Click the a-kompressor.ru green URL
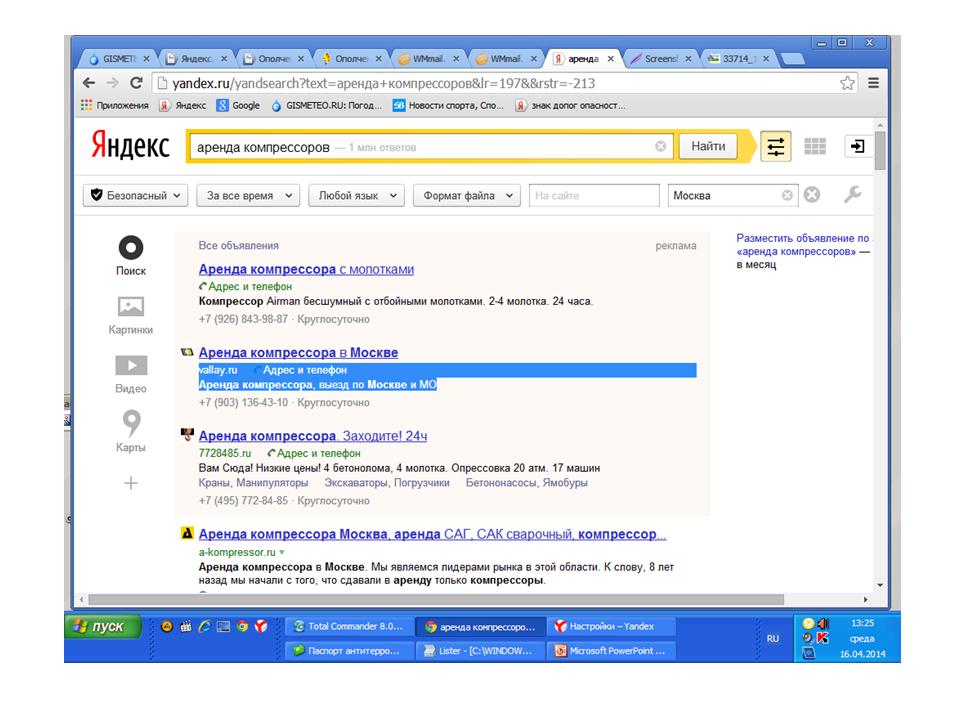Image resolution: width=960 pixels, height=720 pixels. coord(237,552)
